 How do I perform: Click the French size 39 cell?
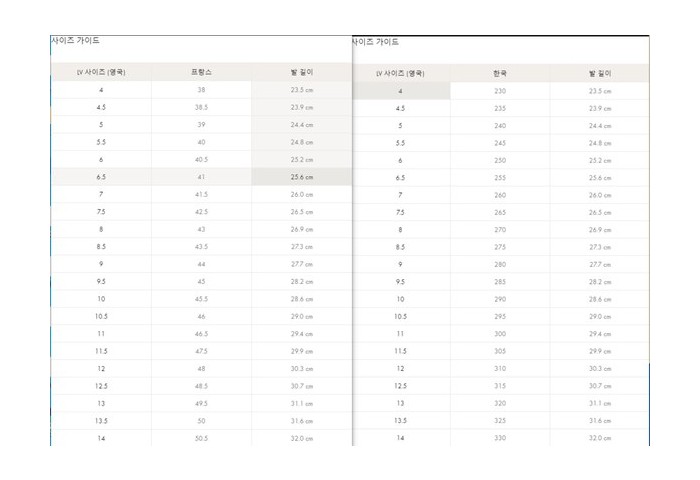[201, 125]
